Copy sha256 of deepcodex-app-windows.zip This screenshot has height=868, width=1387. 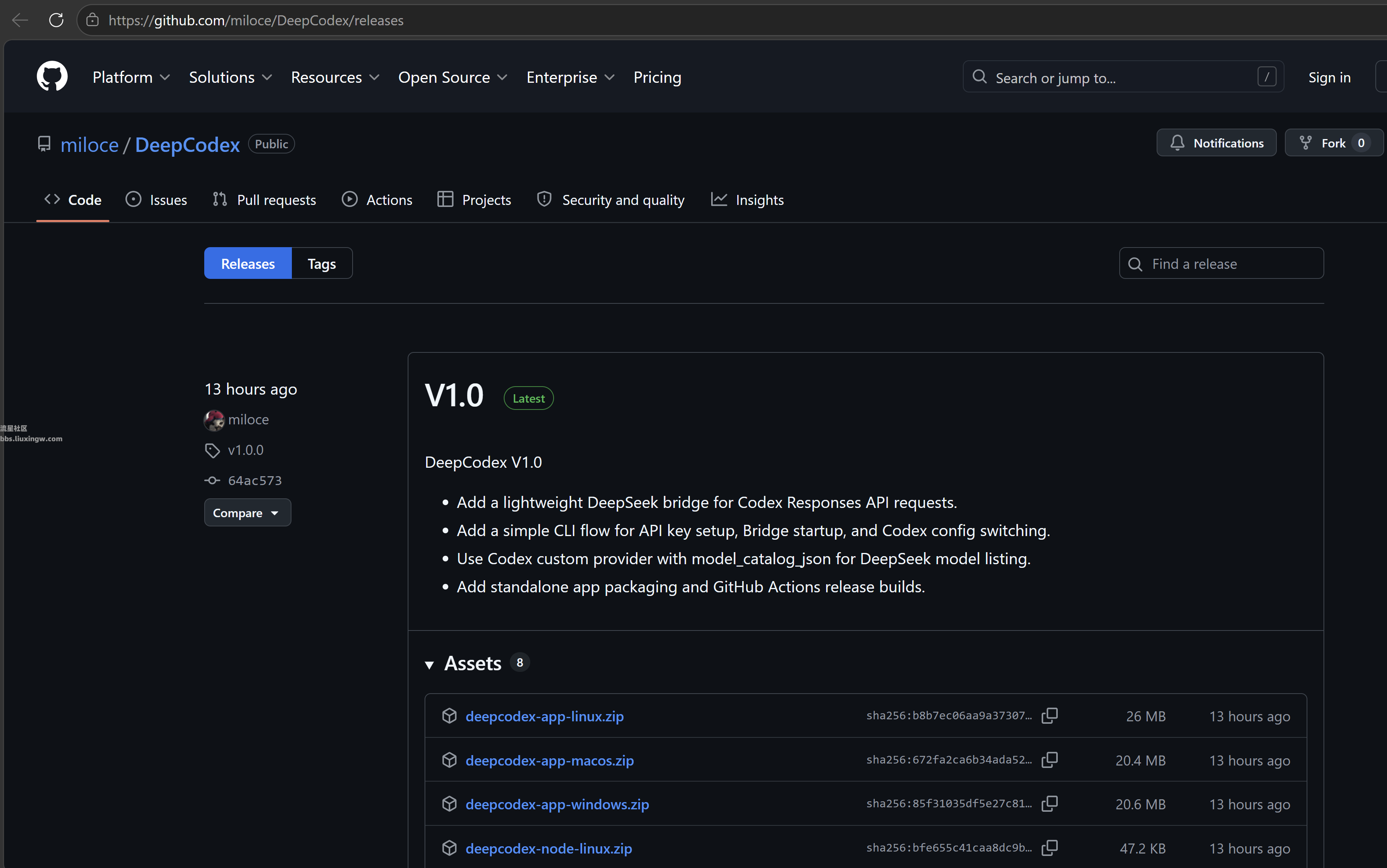tap(1050, 804)
